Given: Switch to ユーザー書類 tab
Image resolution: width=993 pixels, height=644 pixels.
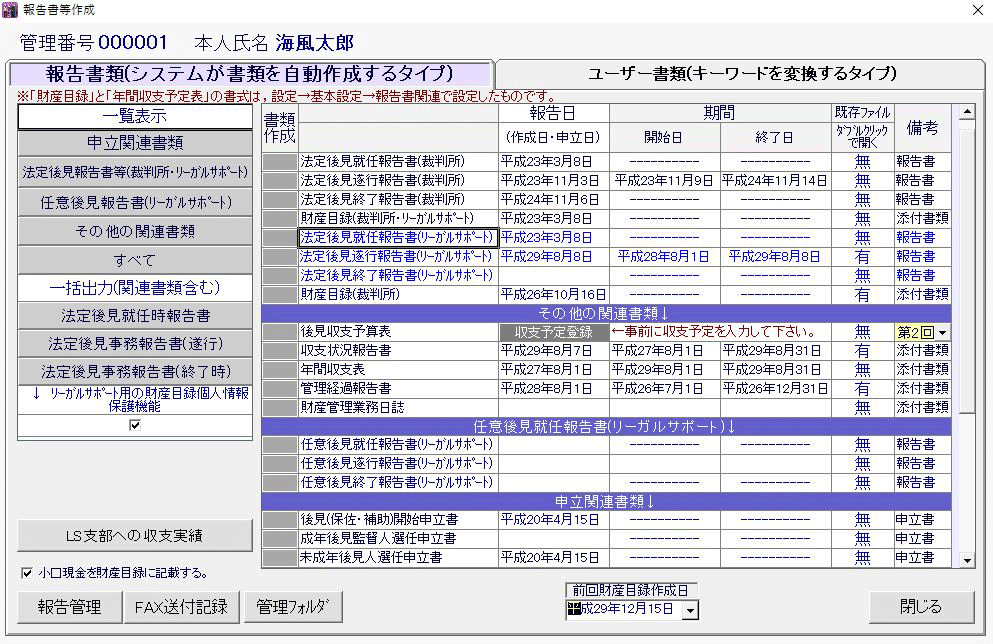Looking at the screenshot, I should 741,74.
